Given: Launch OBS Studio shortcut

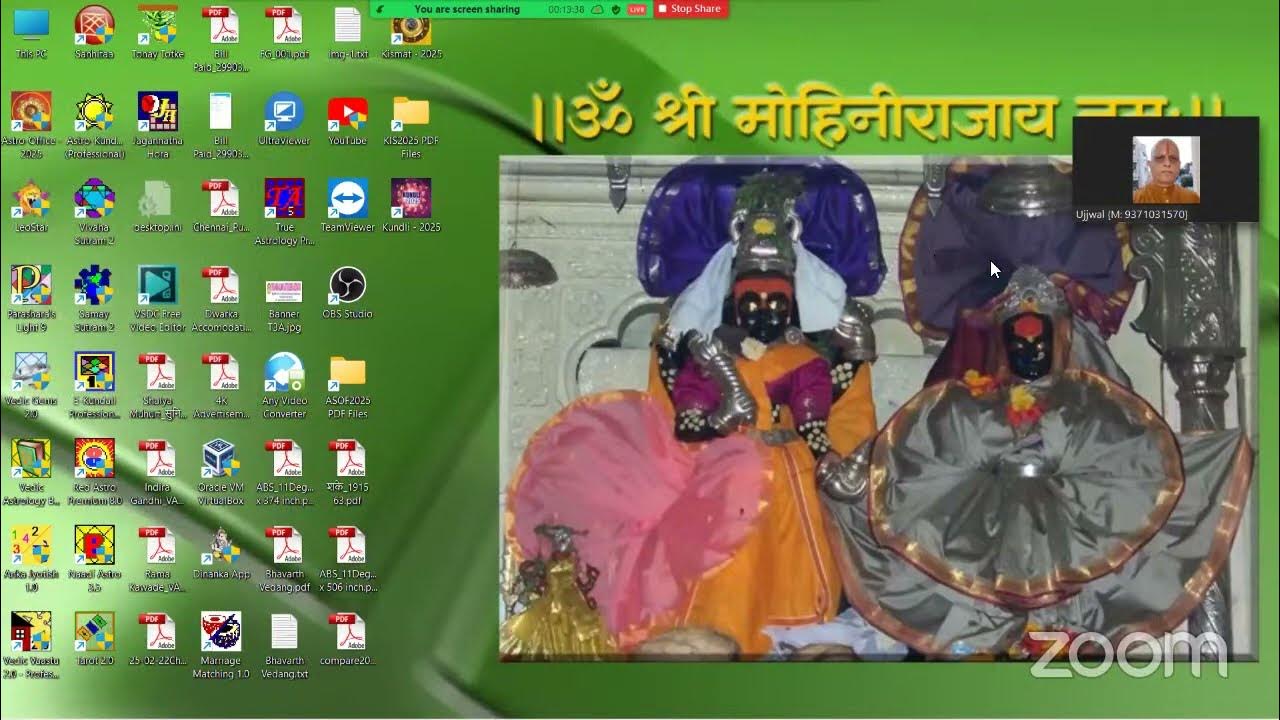Looking at the screenshot, I should tap(347, 293).
